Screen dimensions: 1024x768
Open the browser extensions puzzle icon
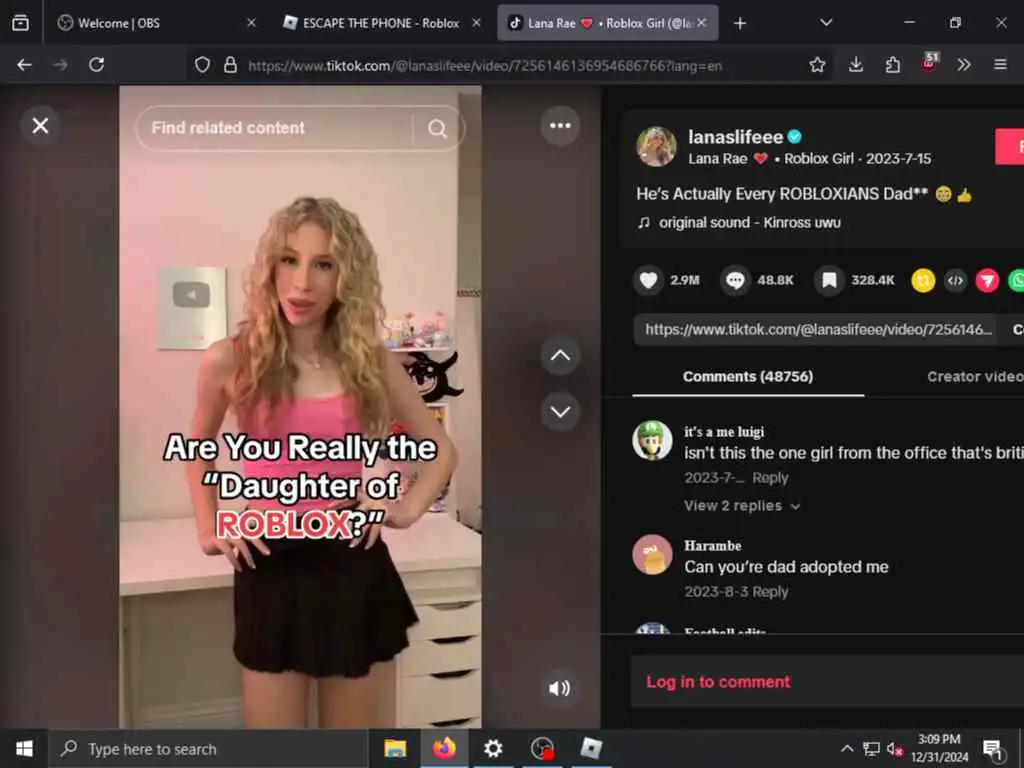coord(893,65)
